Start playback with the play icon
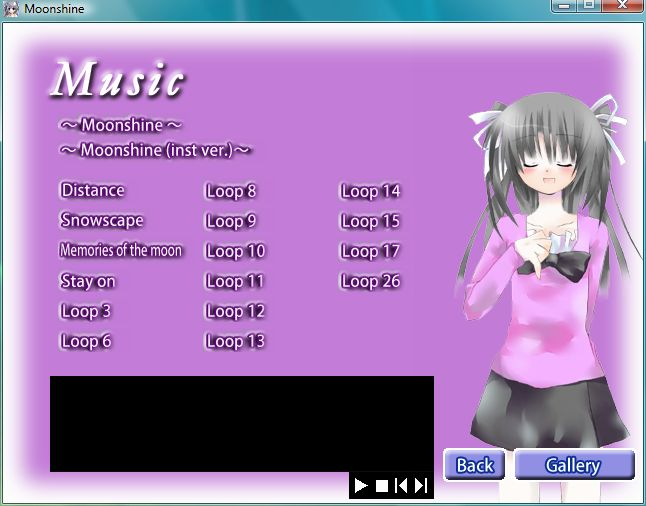The height and width of the screenshot is (506, 646). coord(360,486)
